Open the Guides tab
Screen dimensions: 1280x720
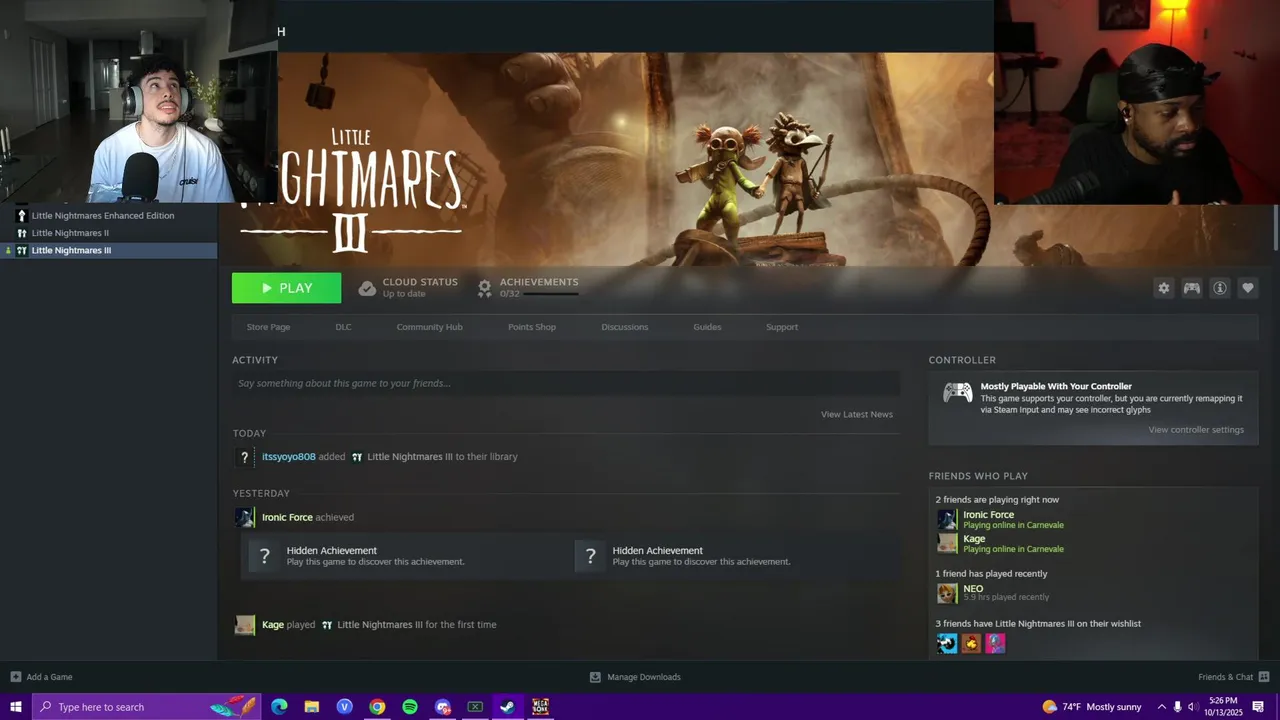707,327
